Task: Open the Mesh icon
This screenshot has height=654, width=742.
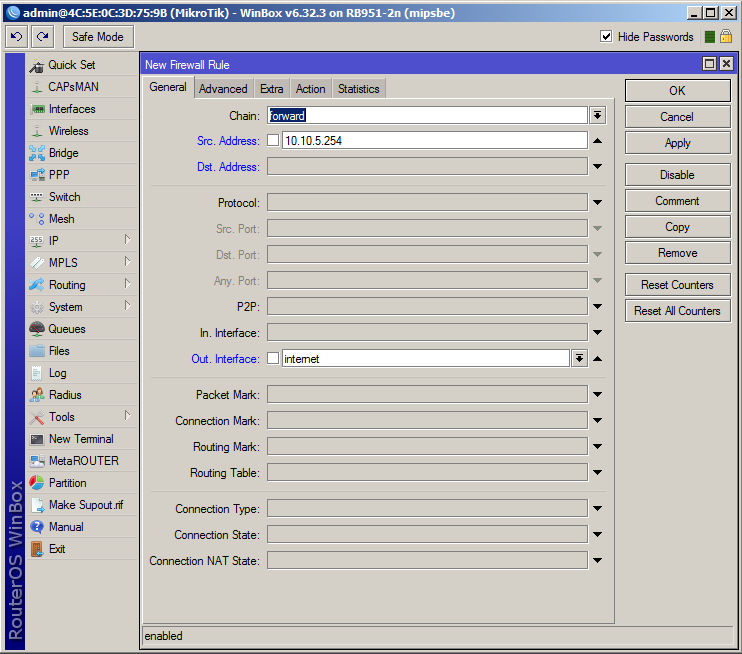Action: point(36,219)
